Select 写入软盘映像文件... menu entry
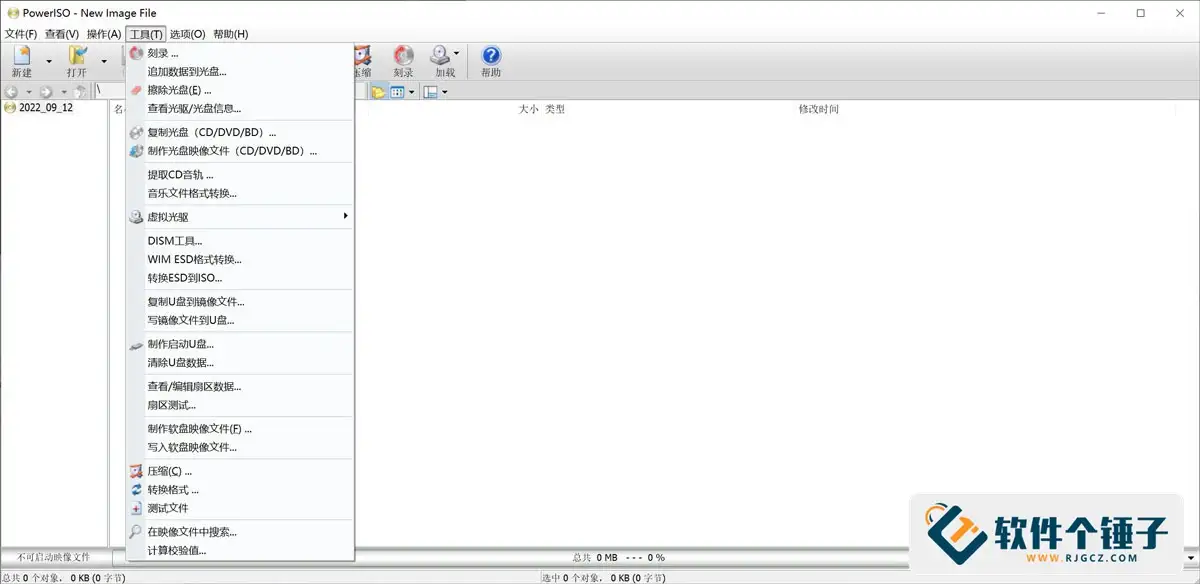The image size is (1200, 584). point(240,447)
